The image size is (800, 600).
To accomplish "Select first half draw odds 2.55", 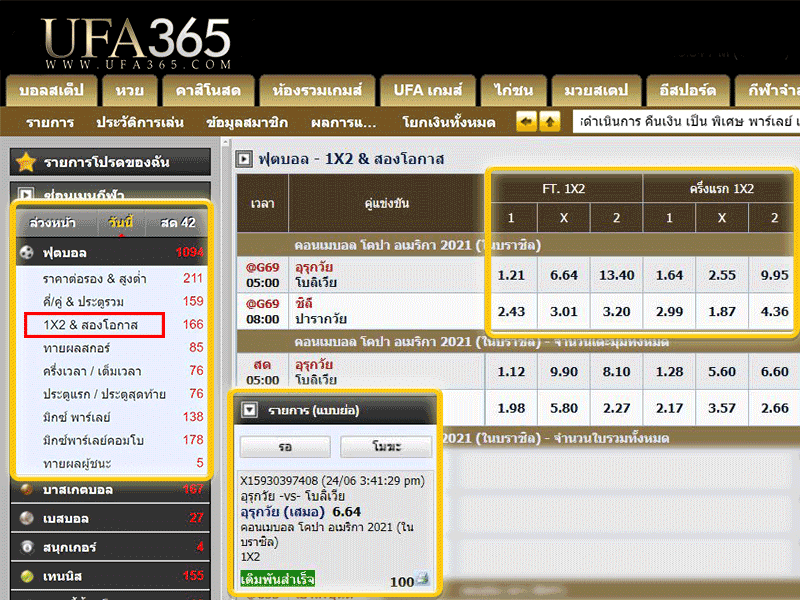I will (722, 275).
